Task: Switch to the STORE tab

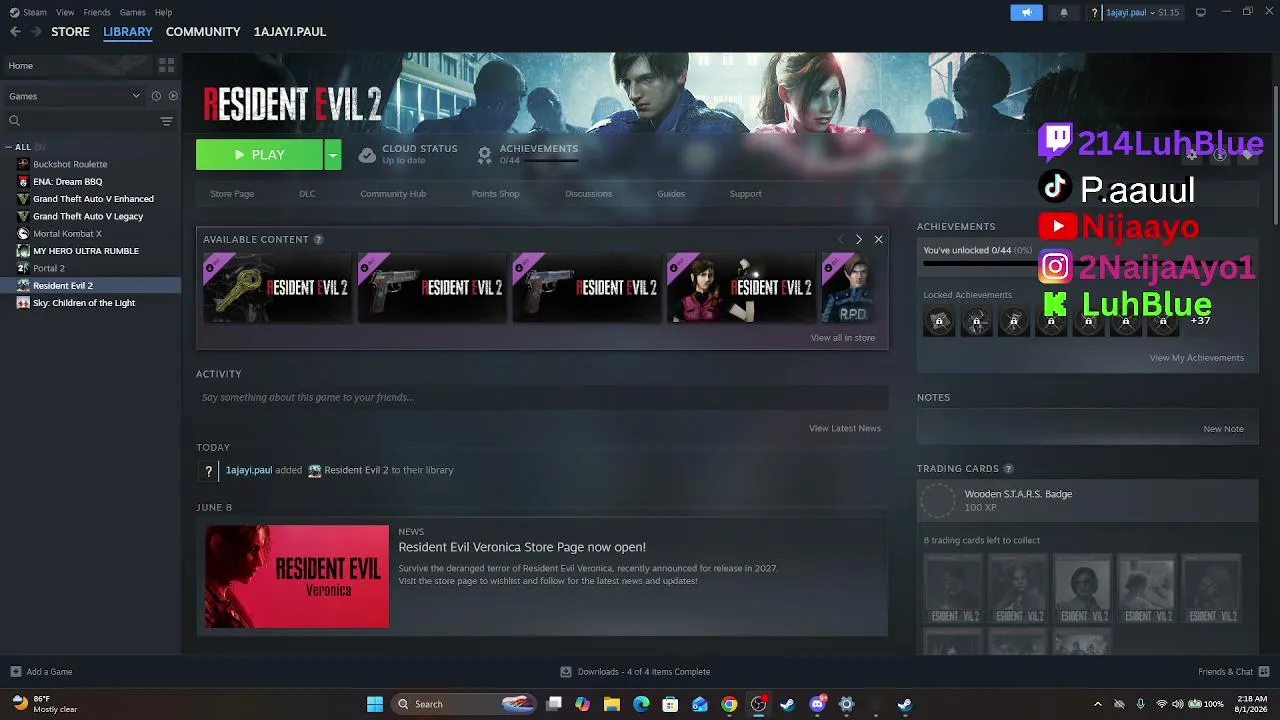Action: [70, 32]
